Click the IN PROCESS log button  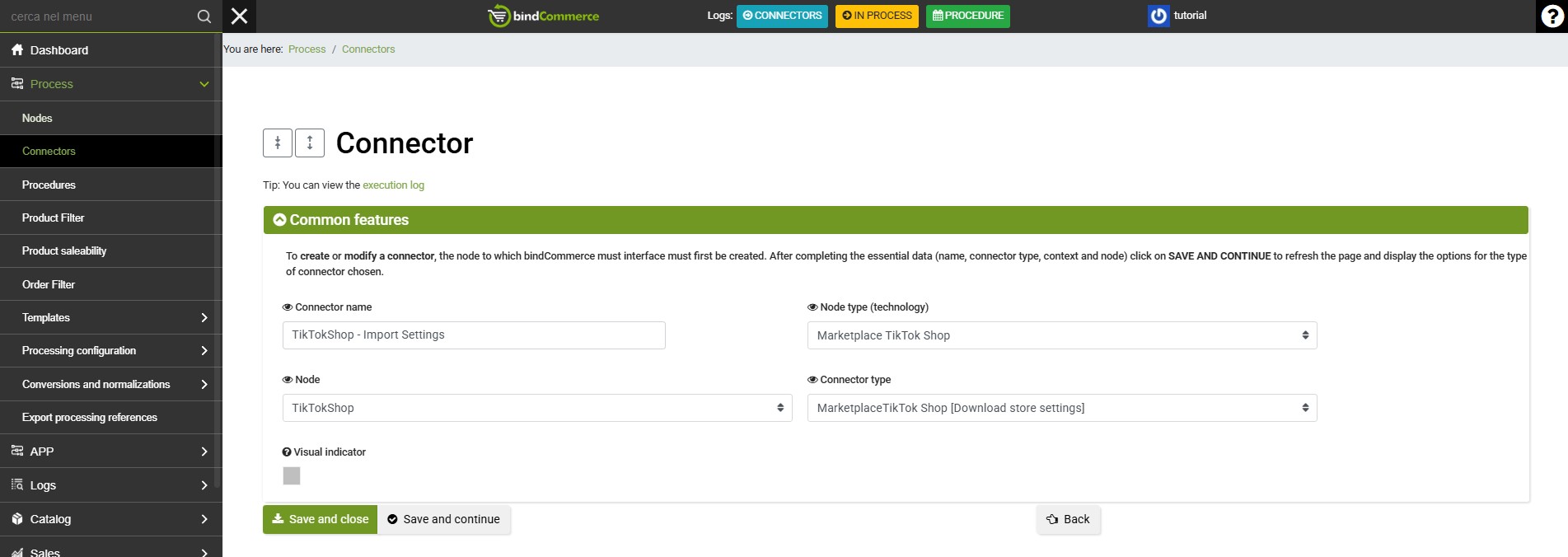point(877,16)
